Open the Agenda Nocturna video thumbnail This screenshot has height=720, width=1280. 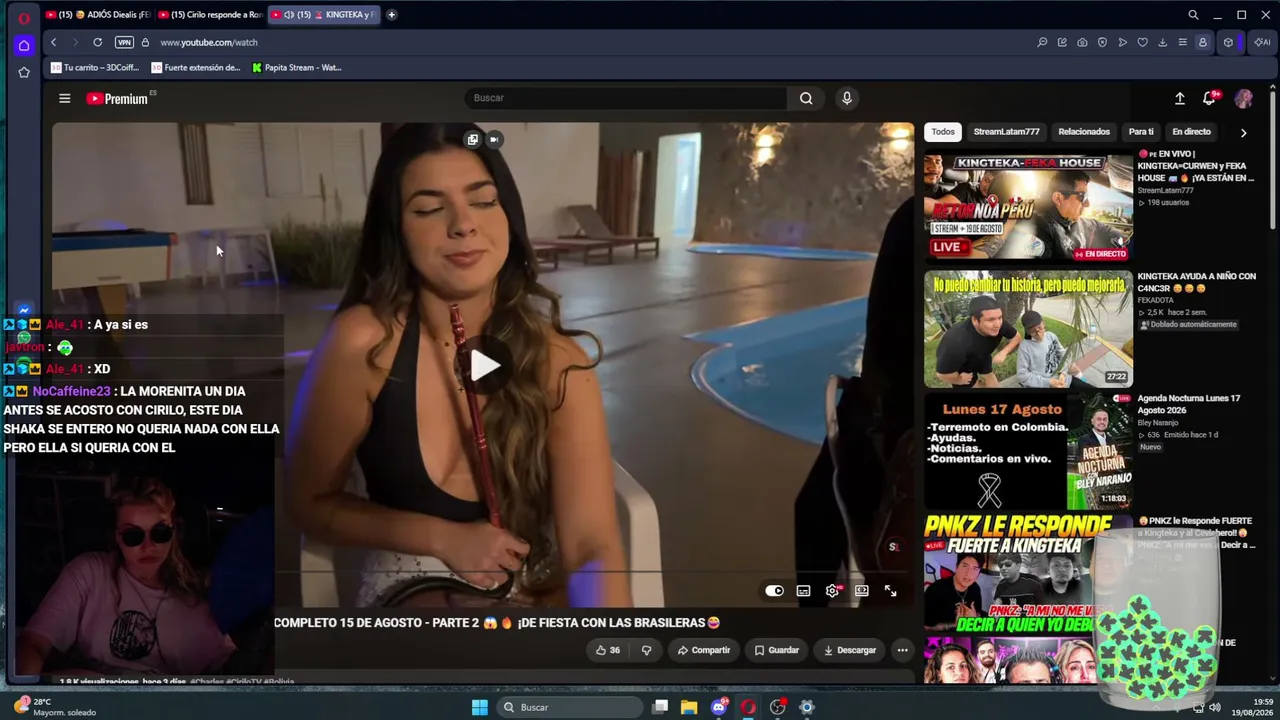pyautogui.click(x=1028, y=451)
